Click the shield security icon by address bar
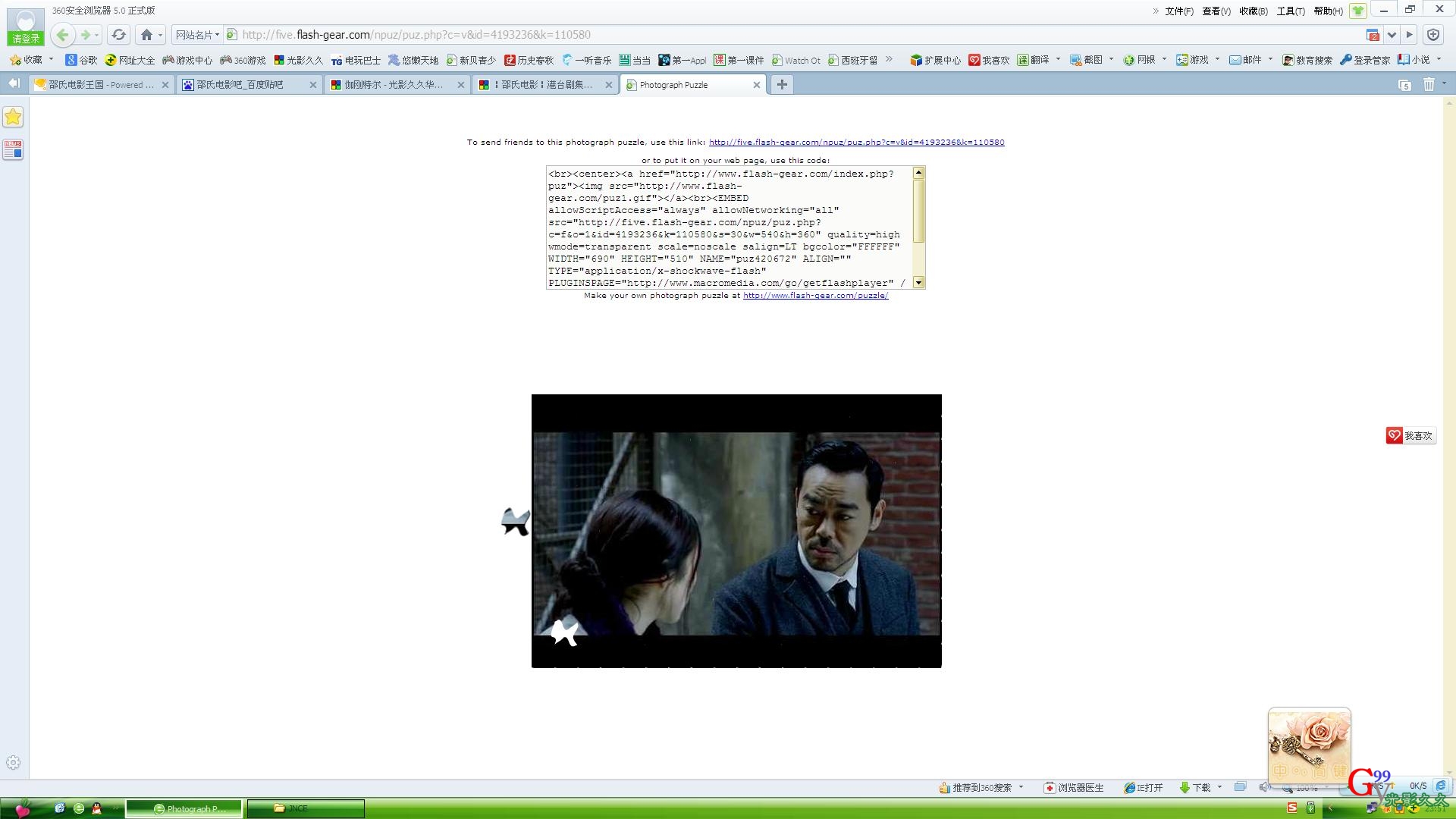This screenshot has width=1456, height=819. pyautogui.click(x=1432, y=35)
